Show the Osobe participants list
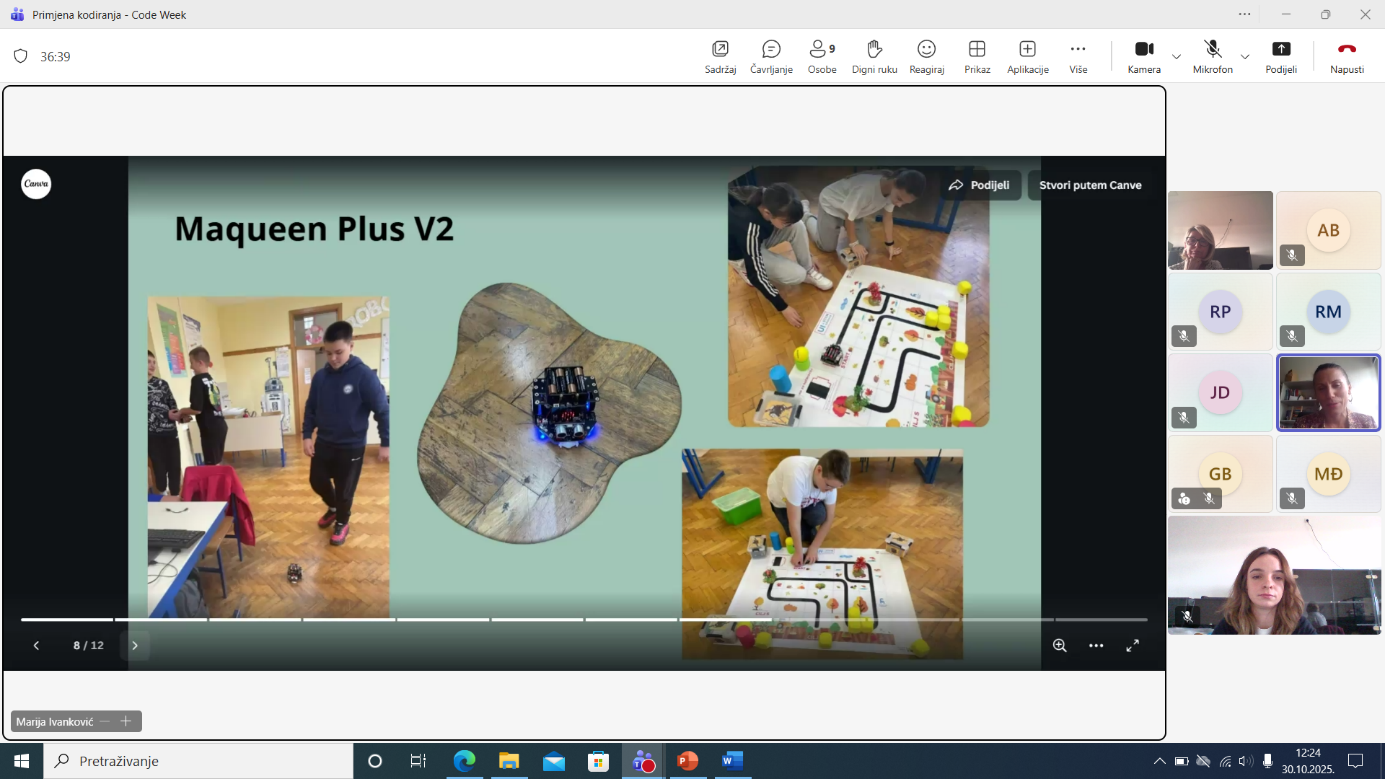 point(822,57)
